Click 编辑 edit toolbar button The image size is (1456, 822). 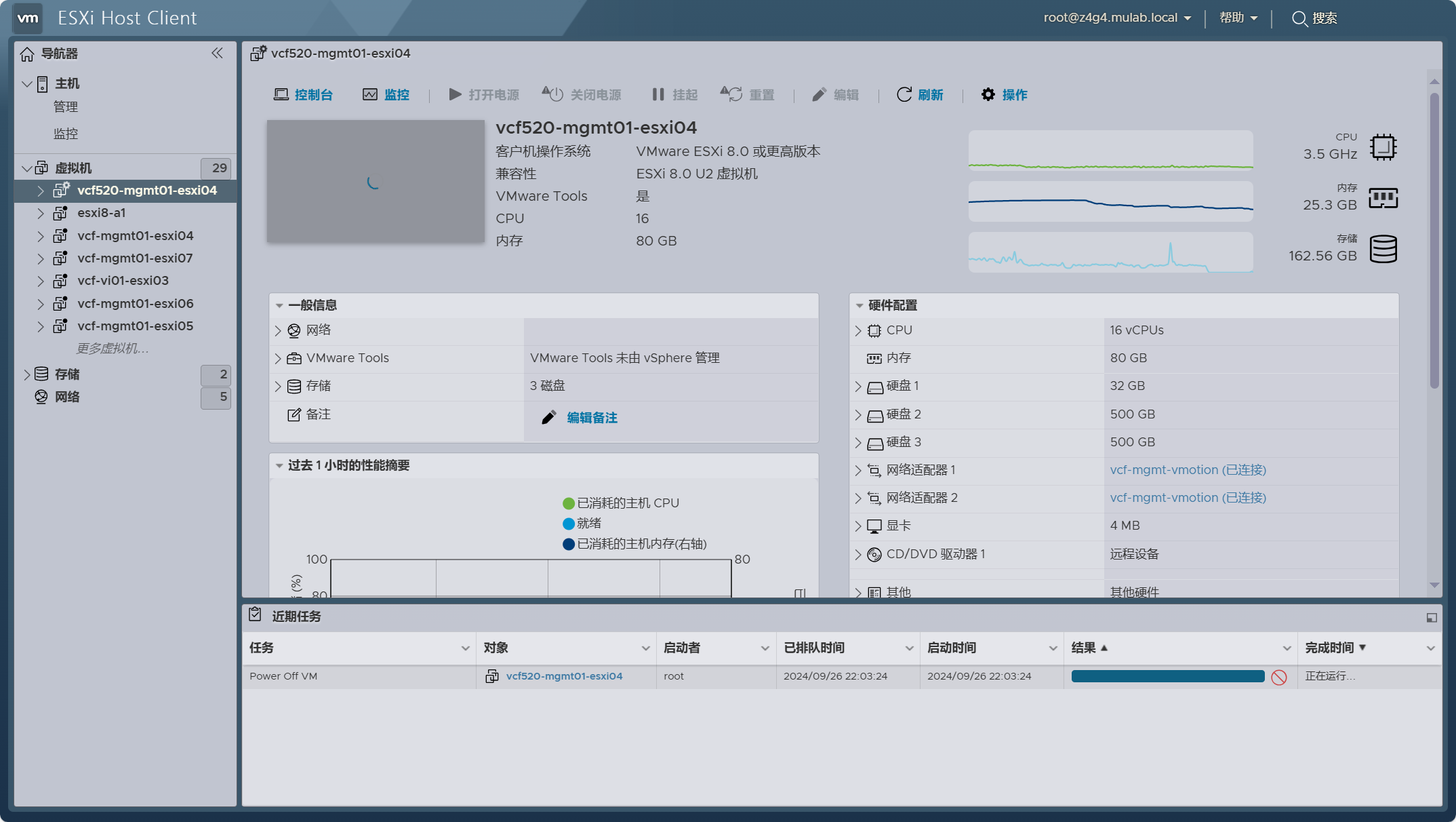coord(835,95)
